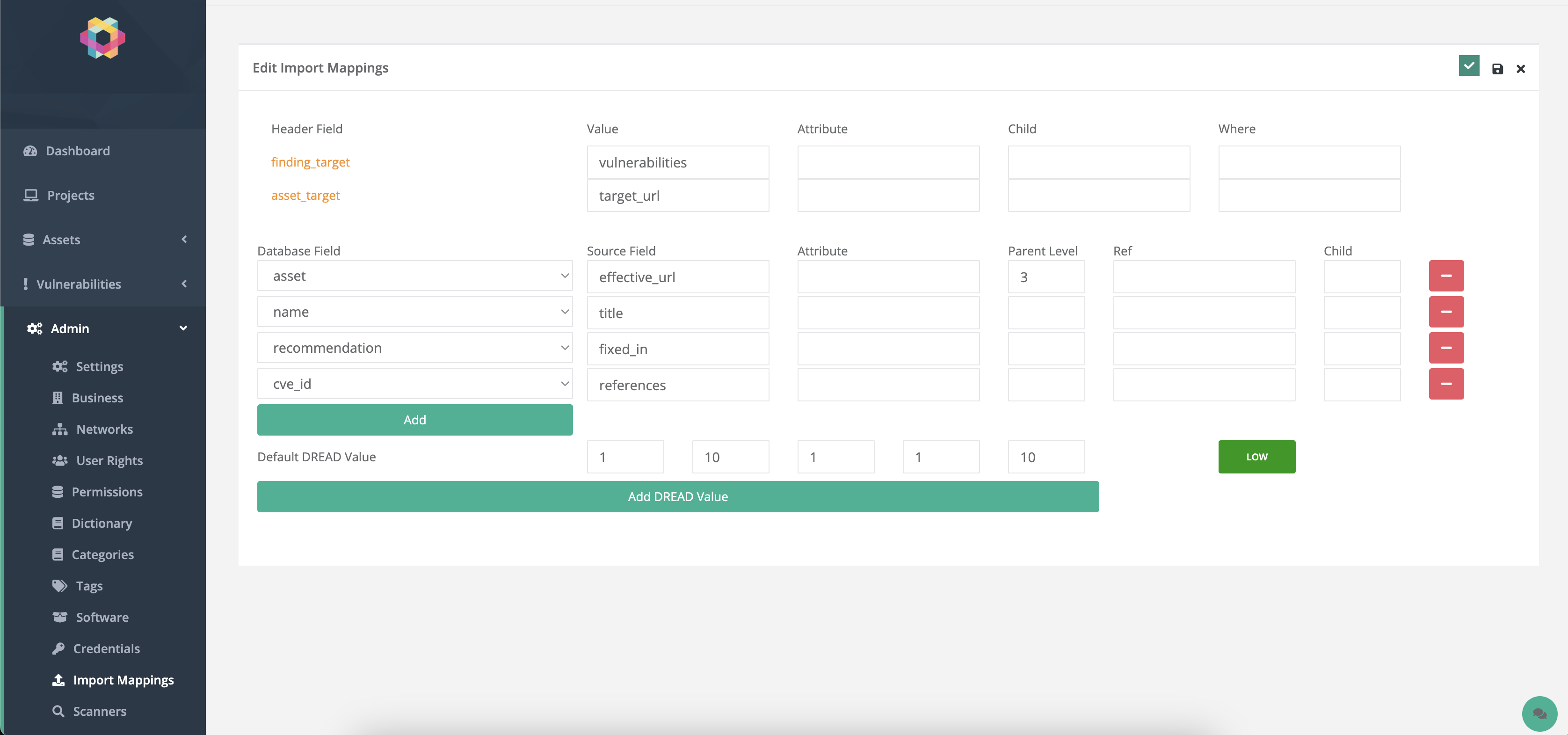
Task: Expand the Vulnerabilities menu chevron
Action: pyautogui.click(x=184, y=284)
